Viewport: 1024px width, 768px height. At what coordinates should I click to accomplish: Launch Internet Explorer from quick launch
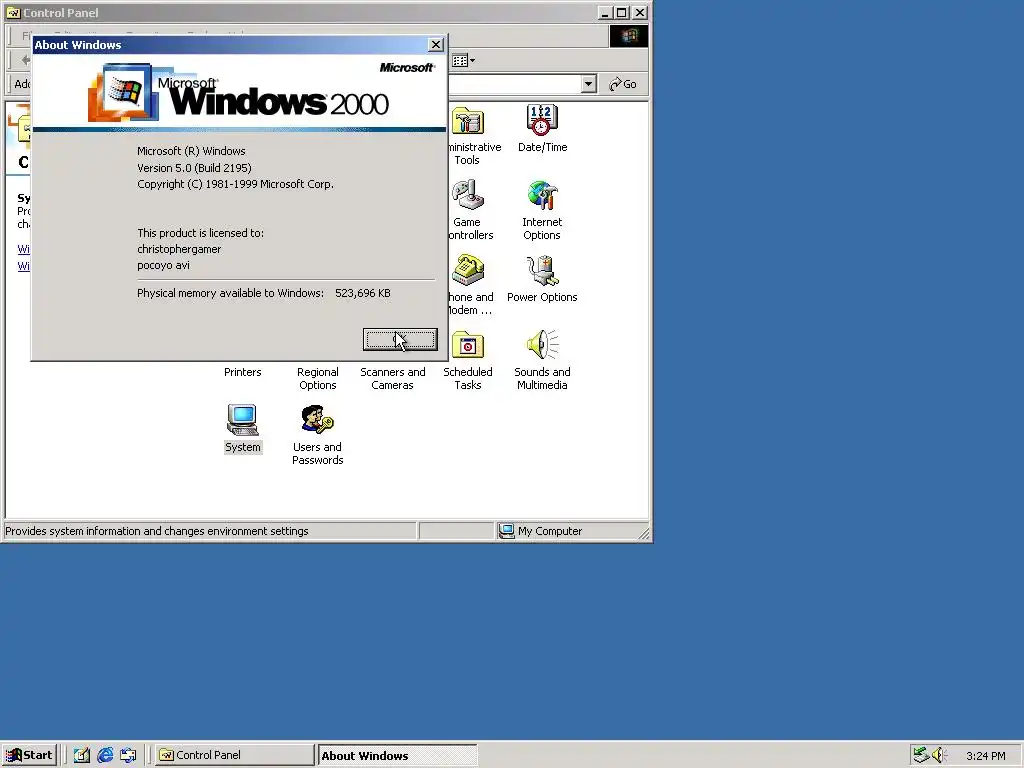104,755
